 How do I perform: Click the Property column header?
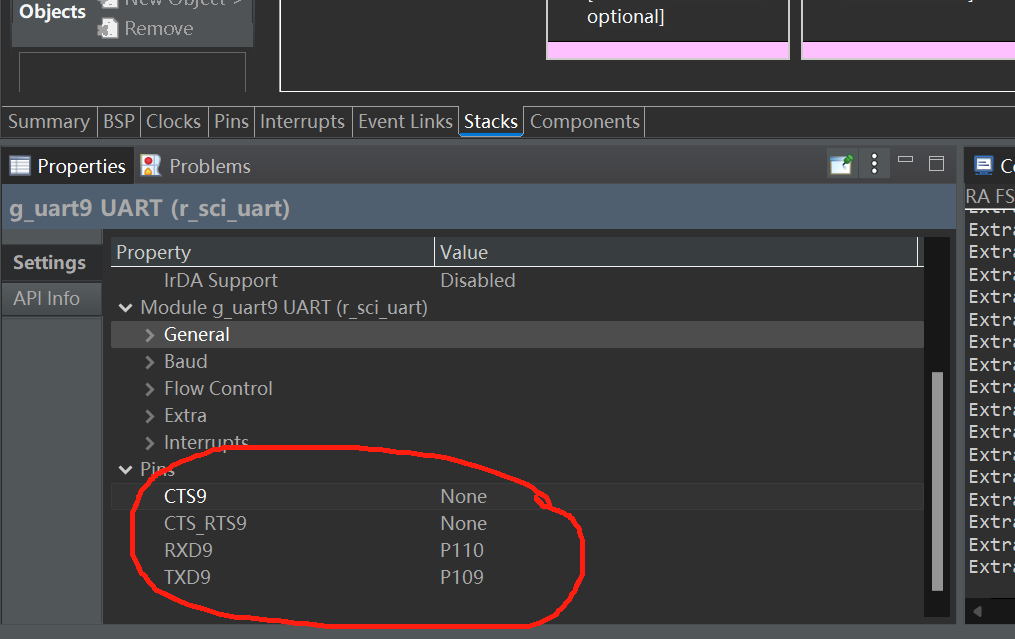273,252
